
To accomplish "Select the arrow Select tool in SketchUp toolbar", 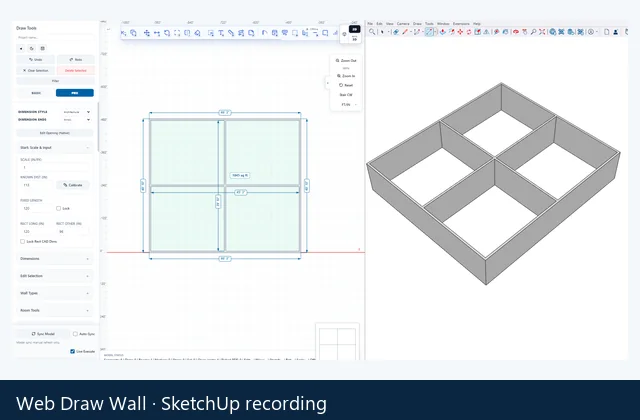I will [x=382, y=32].
